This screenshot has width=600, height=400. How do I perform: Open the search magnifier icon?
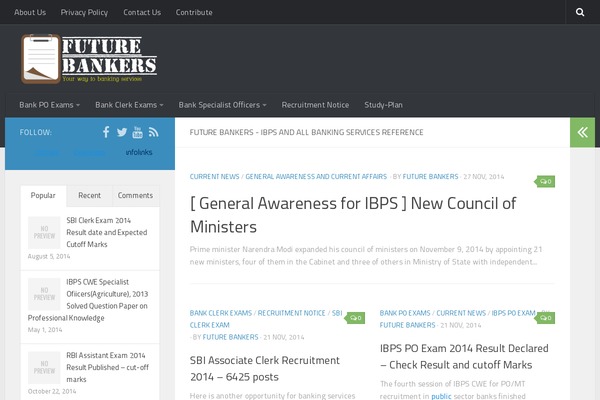[580, 12]
